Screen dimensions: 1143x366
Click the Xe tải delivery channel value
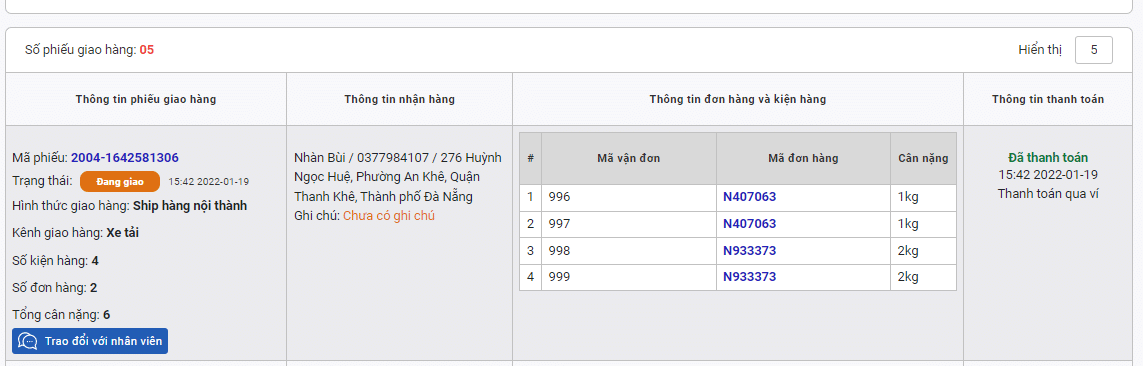(122, 233)
